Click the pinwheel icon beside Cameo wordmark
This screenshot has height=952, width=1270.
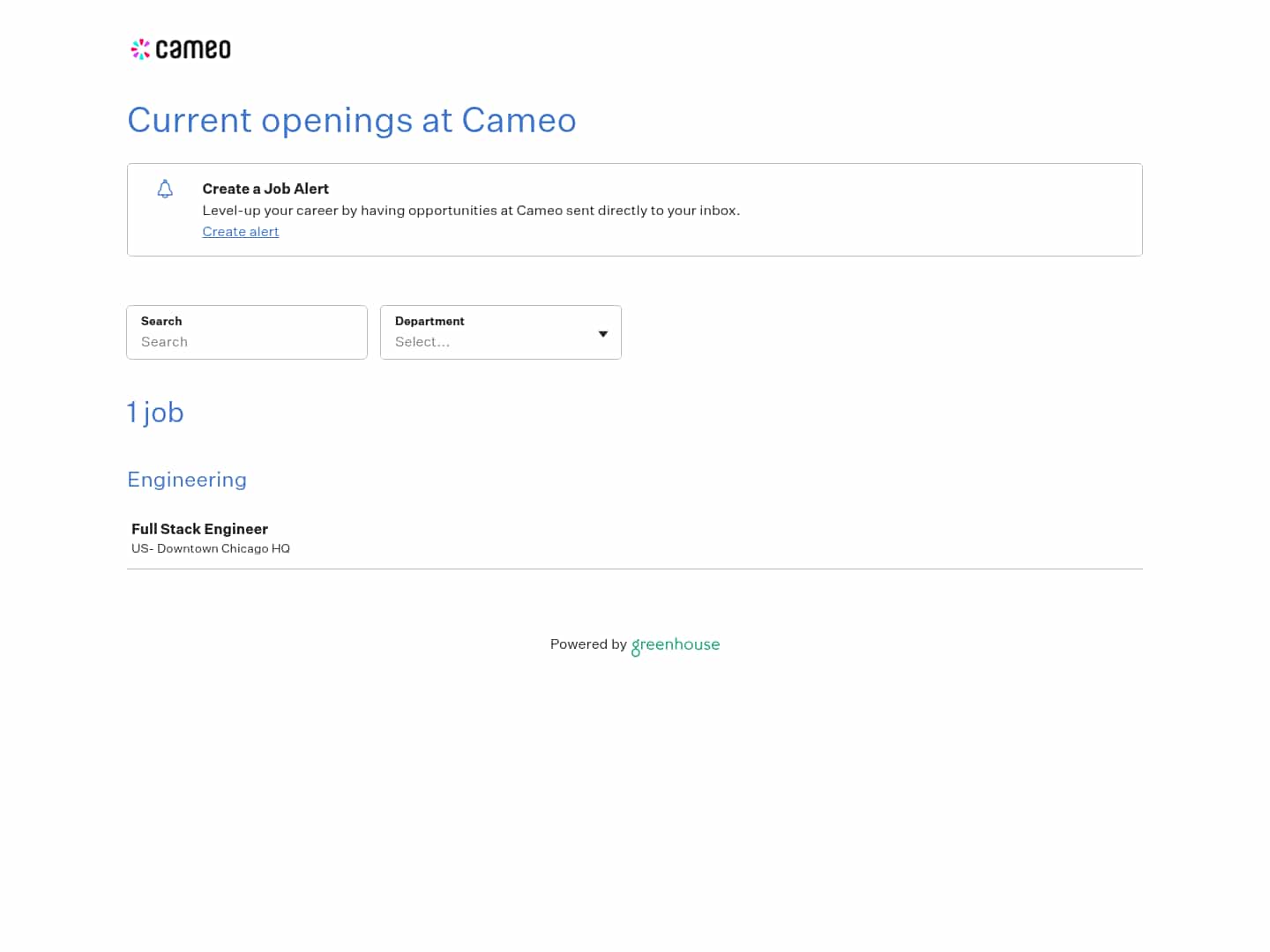pyautogui.click(x=140, y=49)
